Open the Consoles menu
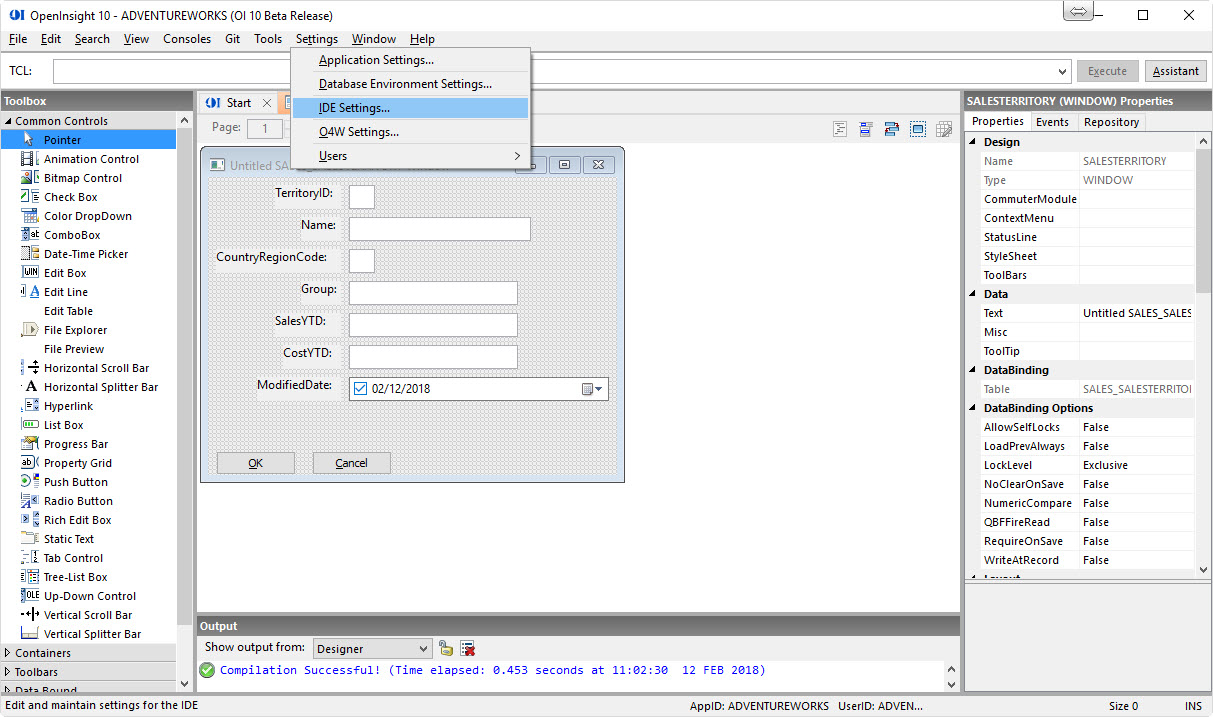Screen dimensions: 1213x717 pos(187,39)
